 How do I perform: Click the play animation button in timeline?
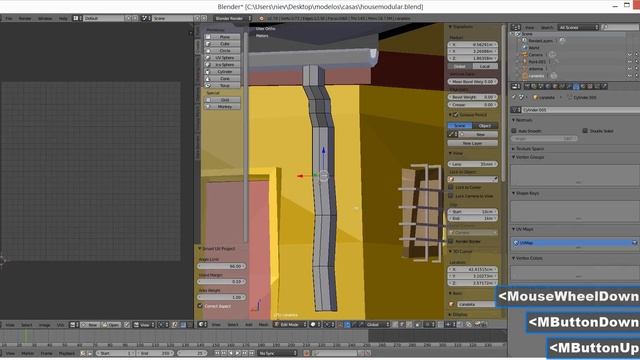[238, 353]
